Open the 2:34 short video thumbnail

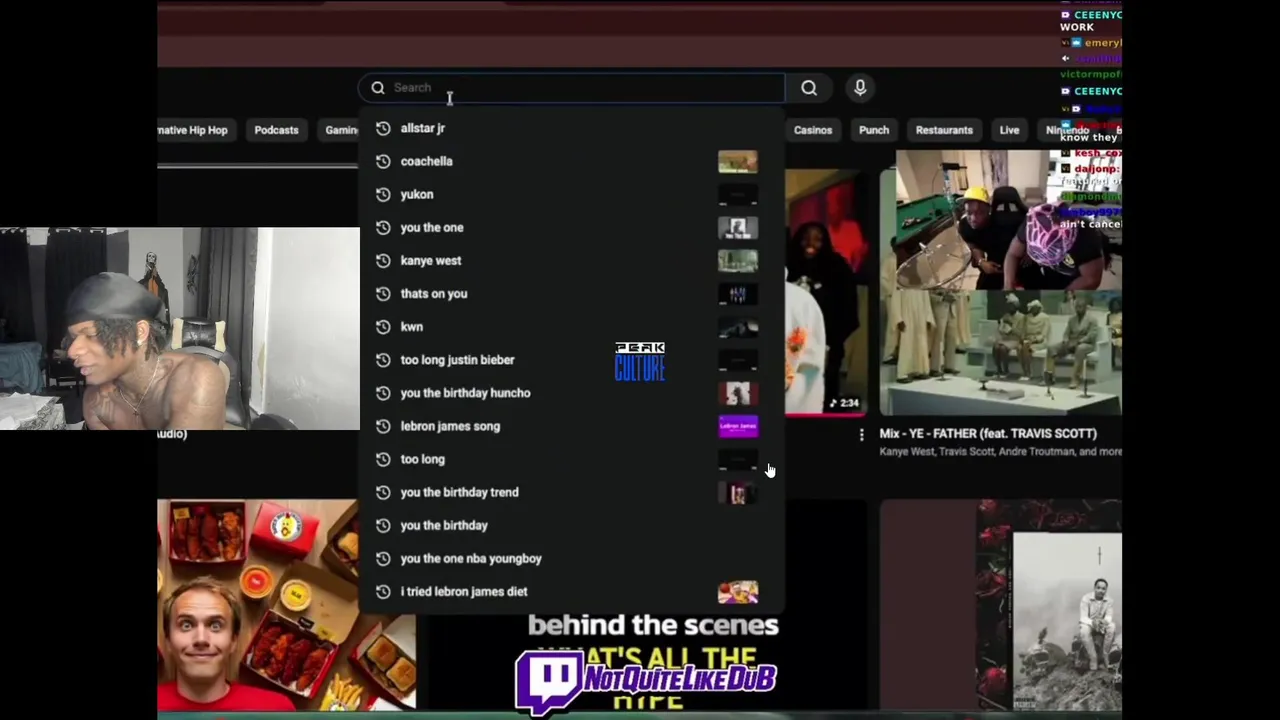coord(825,291)
